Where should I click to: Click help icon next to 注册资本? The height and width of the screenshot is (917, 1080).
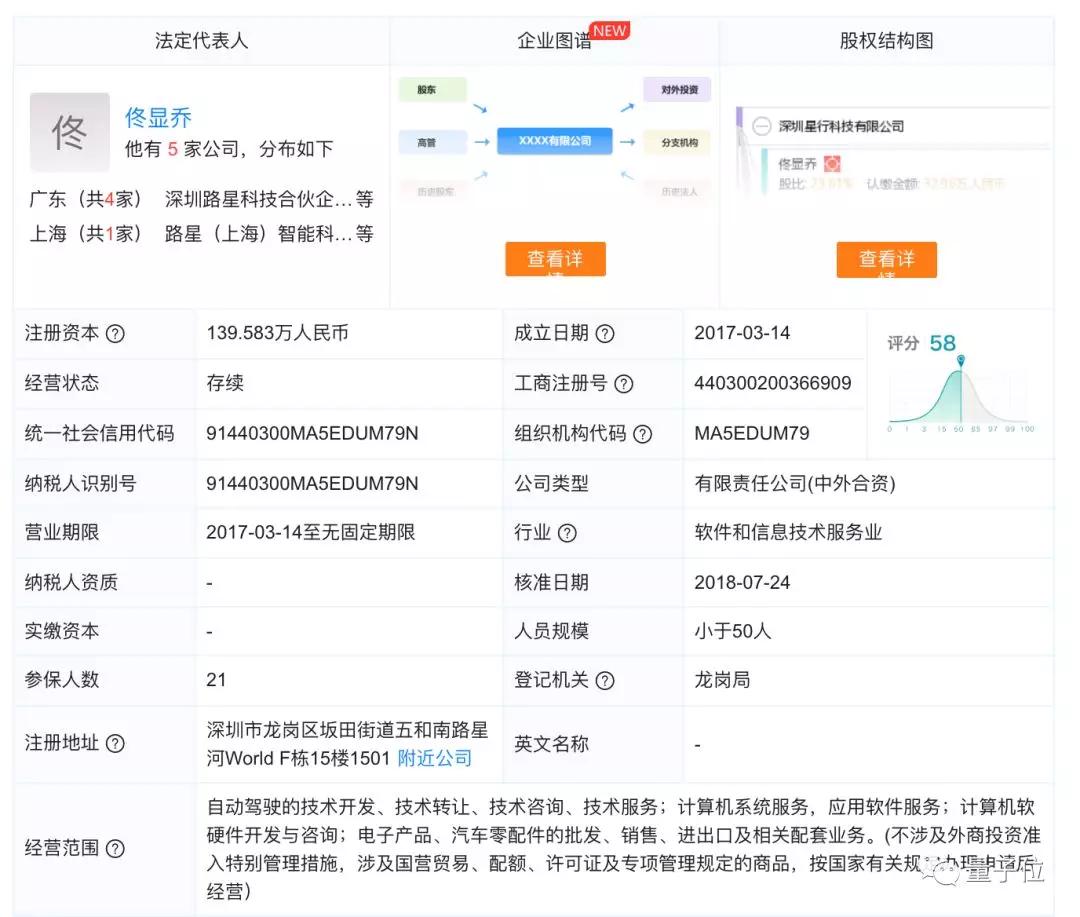(x=115, y=334)
